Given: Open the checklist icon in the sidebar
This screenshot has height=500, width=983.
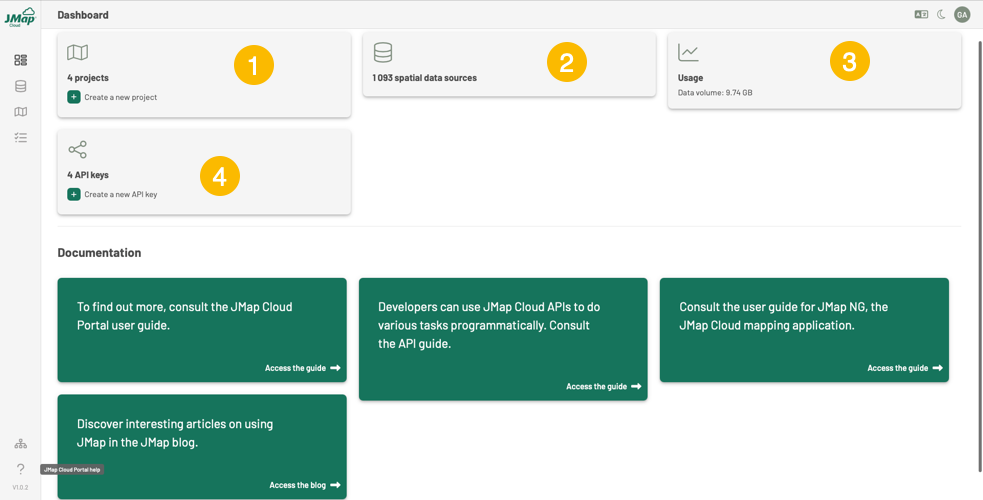Looking at the screenshot, I should coord(20,138).
